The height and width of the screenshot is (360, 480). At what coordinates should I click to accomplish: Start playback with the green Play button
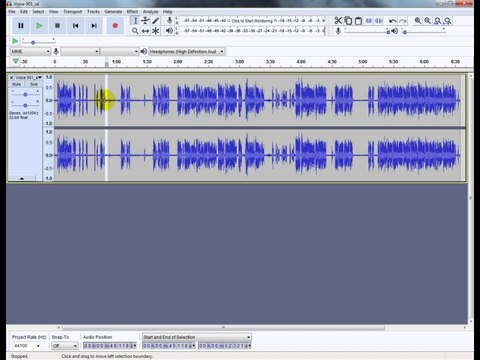pyautogui.click(x=39, y=26)
